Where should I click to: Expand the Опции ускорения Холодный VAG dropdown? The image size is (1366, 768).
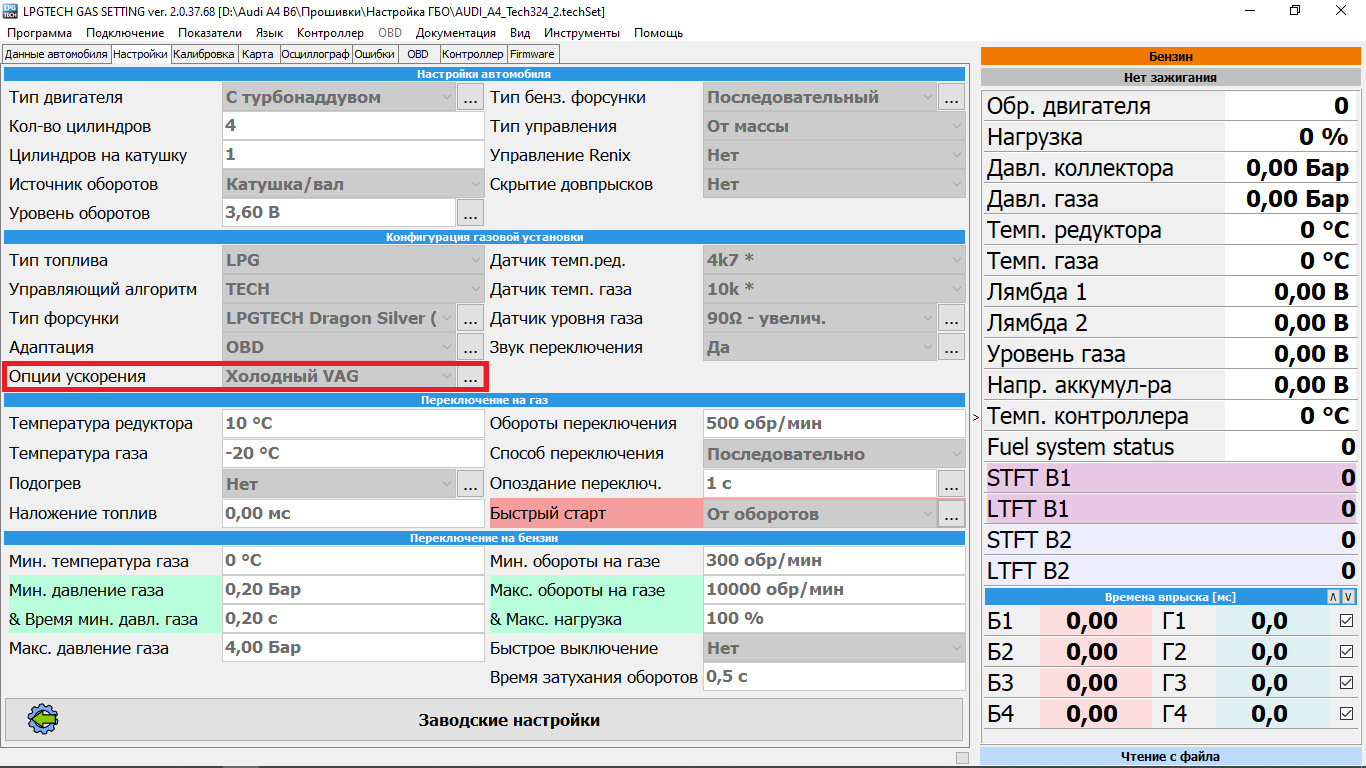coord(446,377)
